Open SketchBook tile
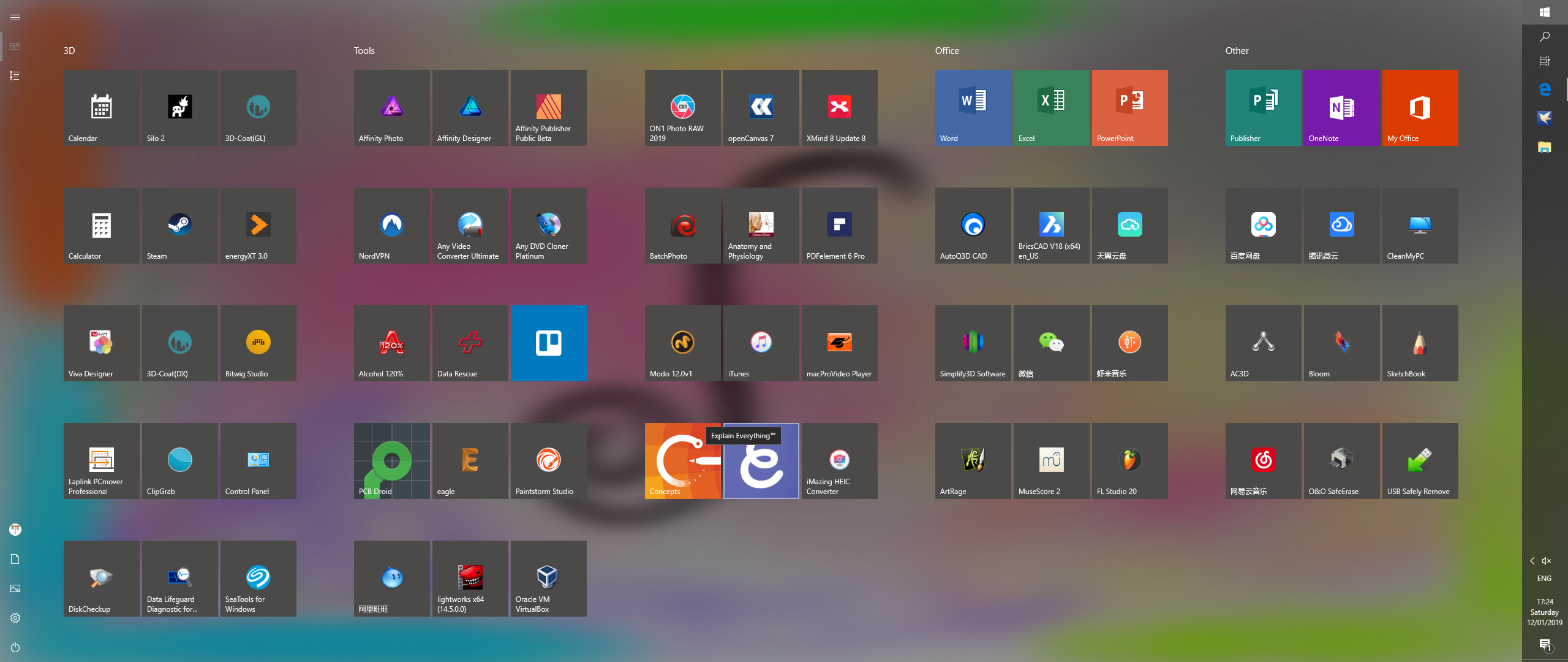Viewport: 1568px width, 662px height. coord(1420,343)
